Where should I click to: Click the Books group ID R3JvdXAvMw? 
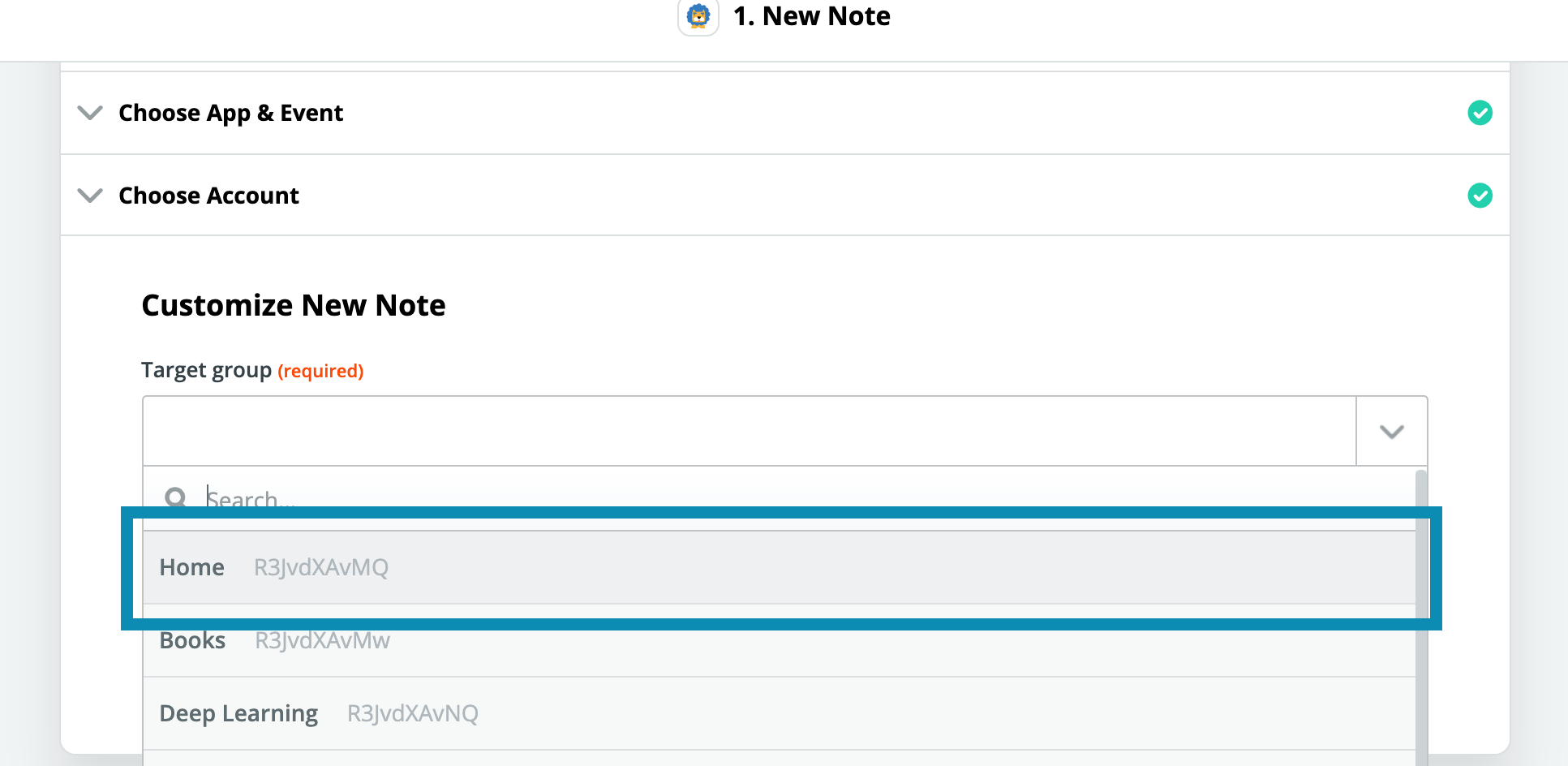(x=323, y=641)
